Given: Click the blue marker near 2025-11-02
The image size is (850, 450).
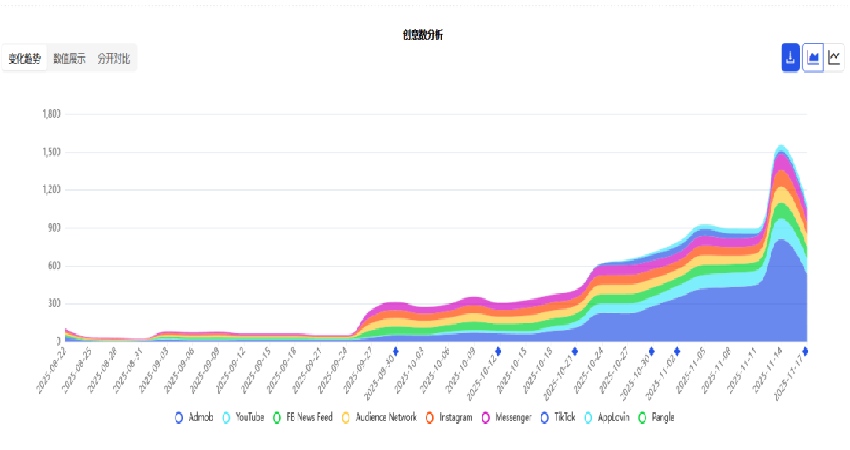Looking at the screenshot, I should point(677,351).
